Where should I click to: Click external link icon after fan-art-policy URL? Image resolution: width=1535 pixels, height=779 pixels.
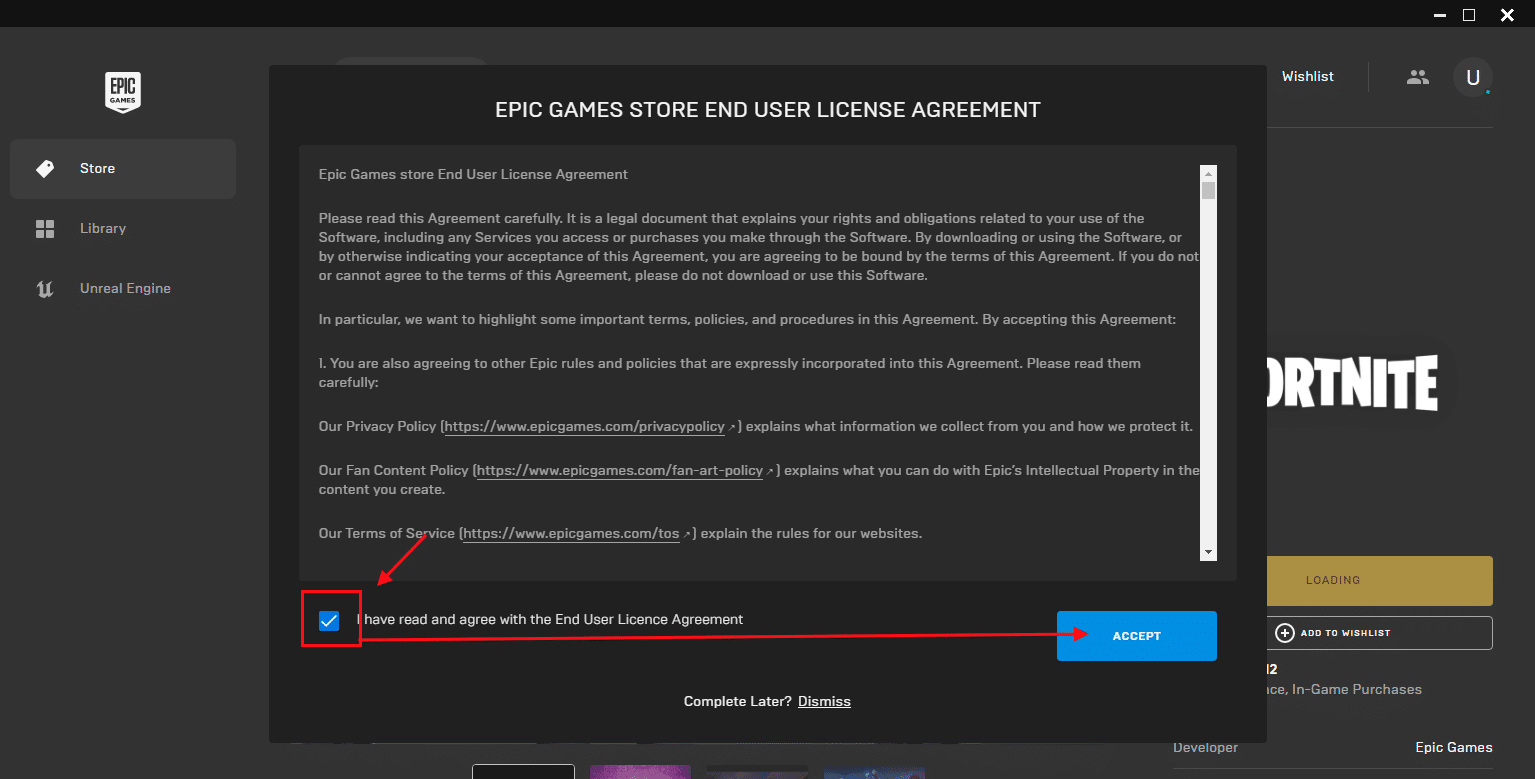(770, 471)
